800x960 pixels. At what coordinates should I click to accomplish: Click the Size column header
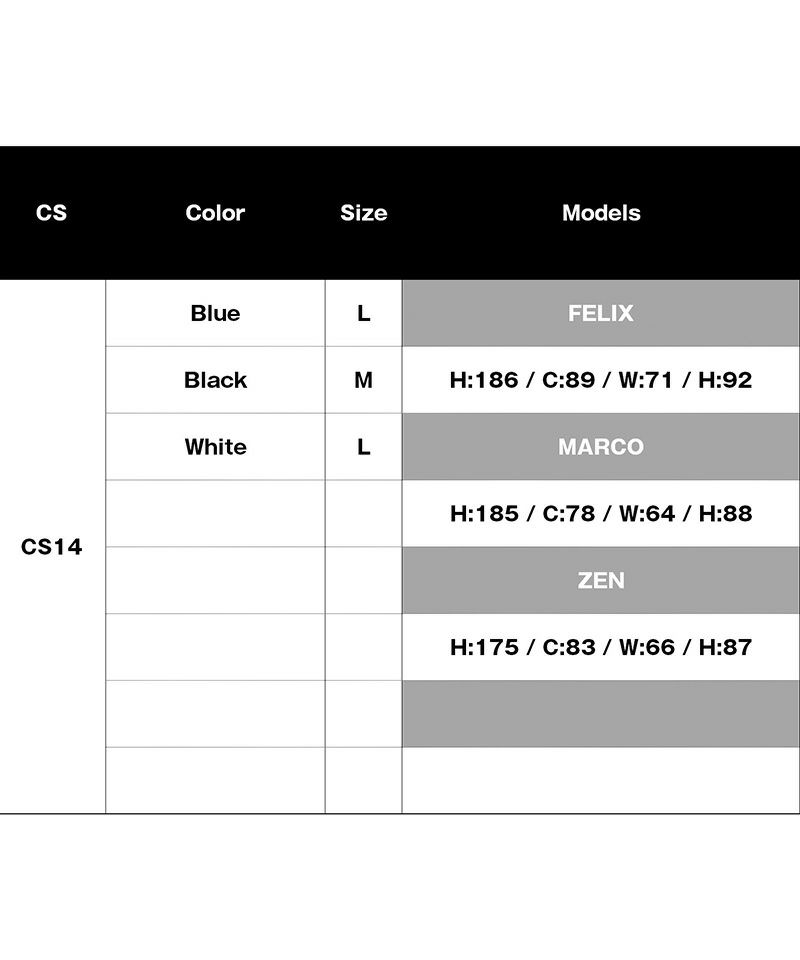coord(363,213)
